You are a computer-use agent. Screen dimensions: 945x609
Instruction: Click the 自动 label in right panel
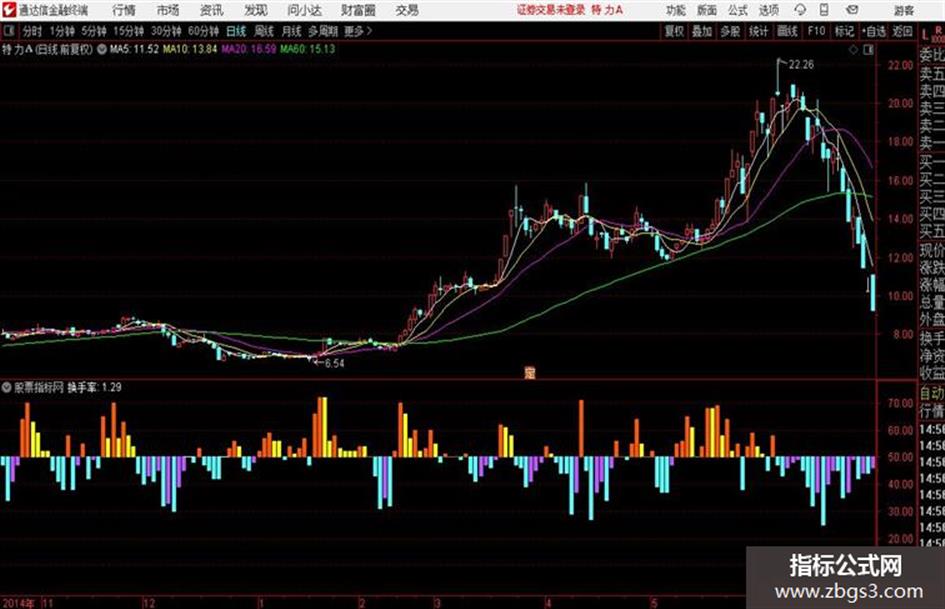931,394
